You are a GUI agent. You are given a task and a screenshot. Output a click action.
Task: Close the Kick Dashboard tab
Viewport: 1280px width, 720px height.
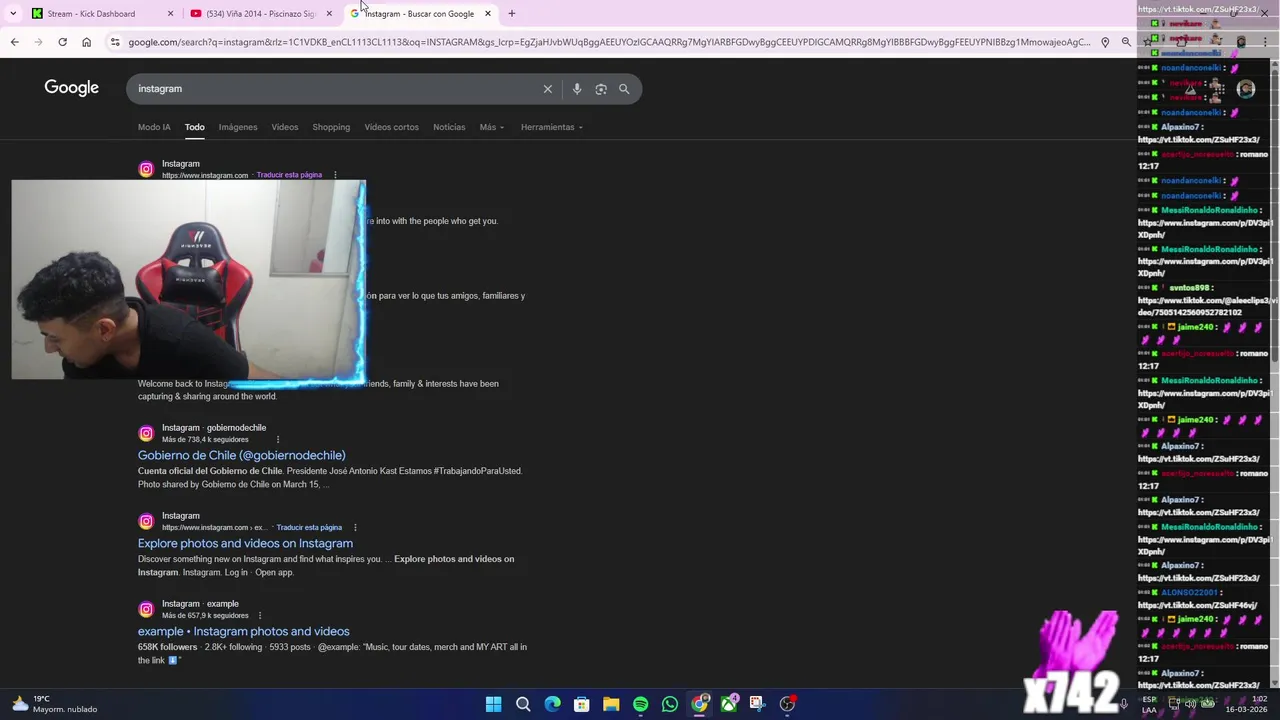tap(170, 14)
